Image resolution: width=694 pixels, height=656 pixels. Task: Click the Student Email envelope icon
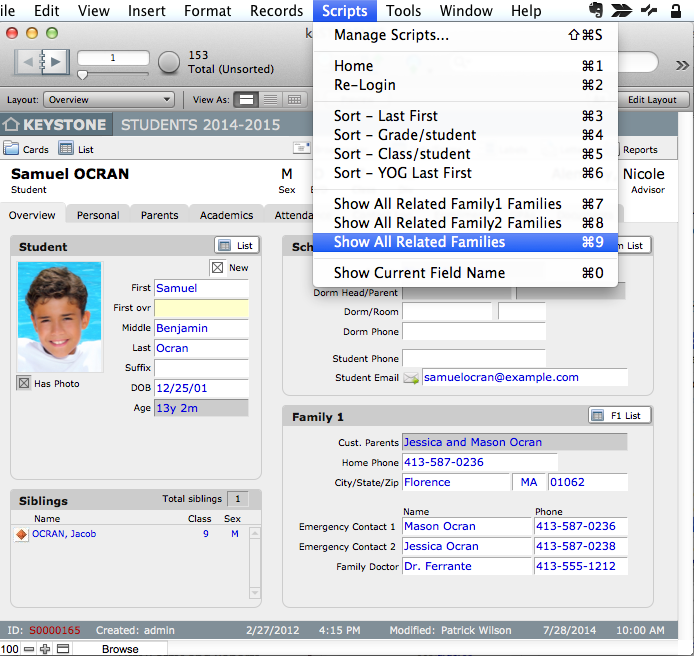coord(411,378)
